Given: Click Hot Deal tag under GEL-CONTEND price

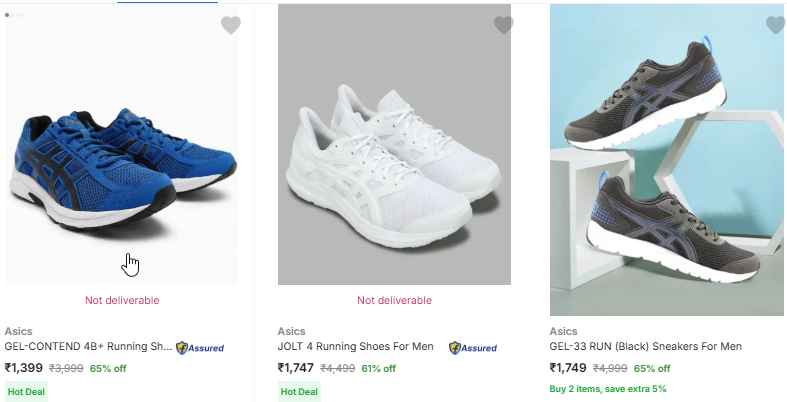Looking at the screenshot, I should 26,391.
